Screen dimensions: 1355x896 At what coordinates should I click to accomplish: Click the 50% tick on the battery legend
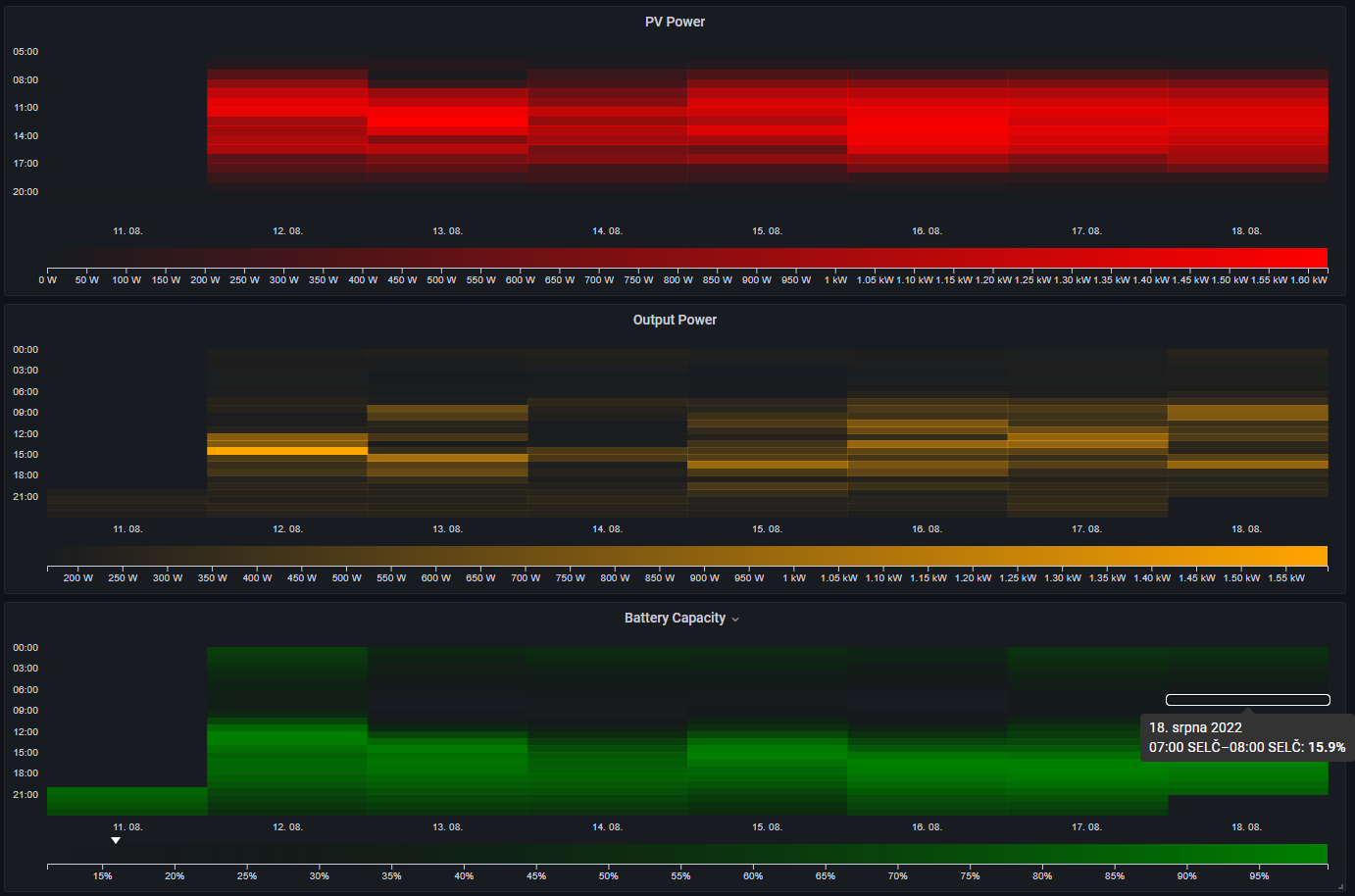click(x=609, y=876)
